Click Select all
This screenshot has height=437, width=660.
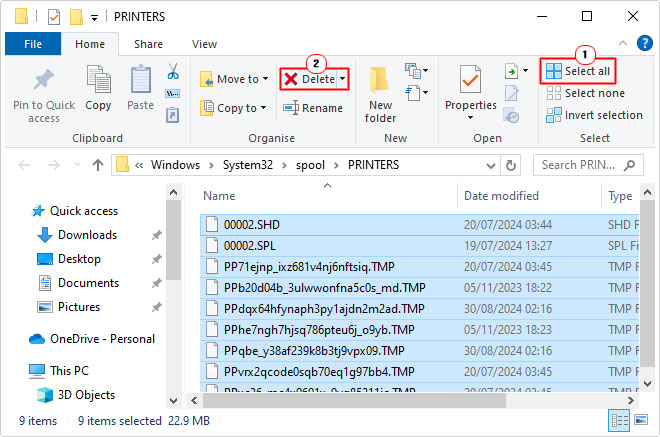(578, 71)
